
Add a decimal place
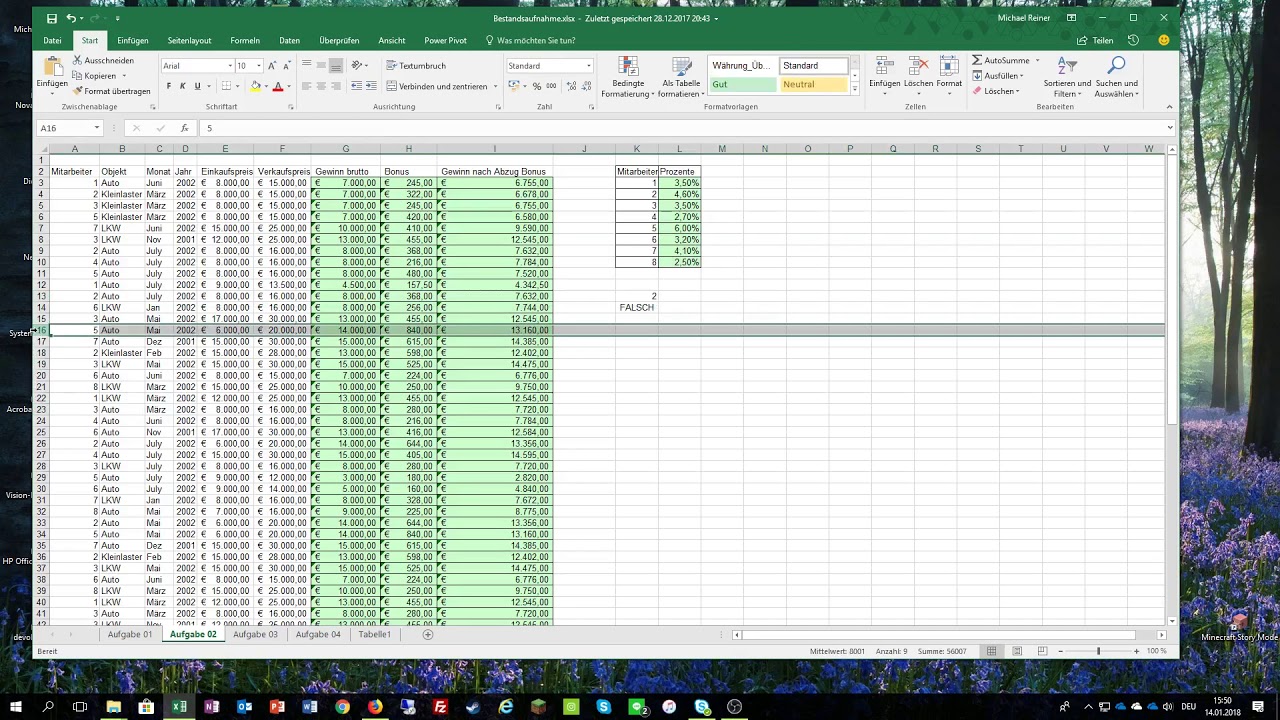(571, 86)
